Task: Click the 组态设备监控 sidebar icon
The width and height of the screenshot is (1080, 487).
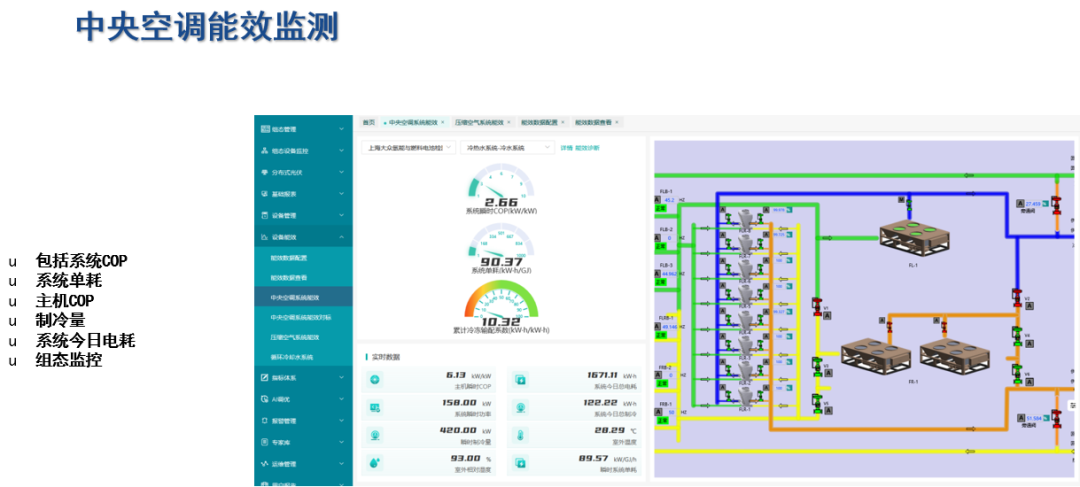Action: click(265, 151)
